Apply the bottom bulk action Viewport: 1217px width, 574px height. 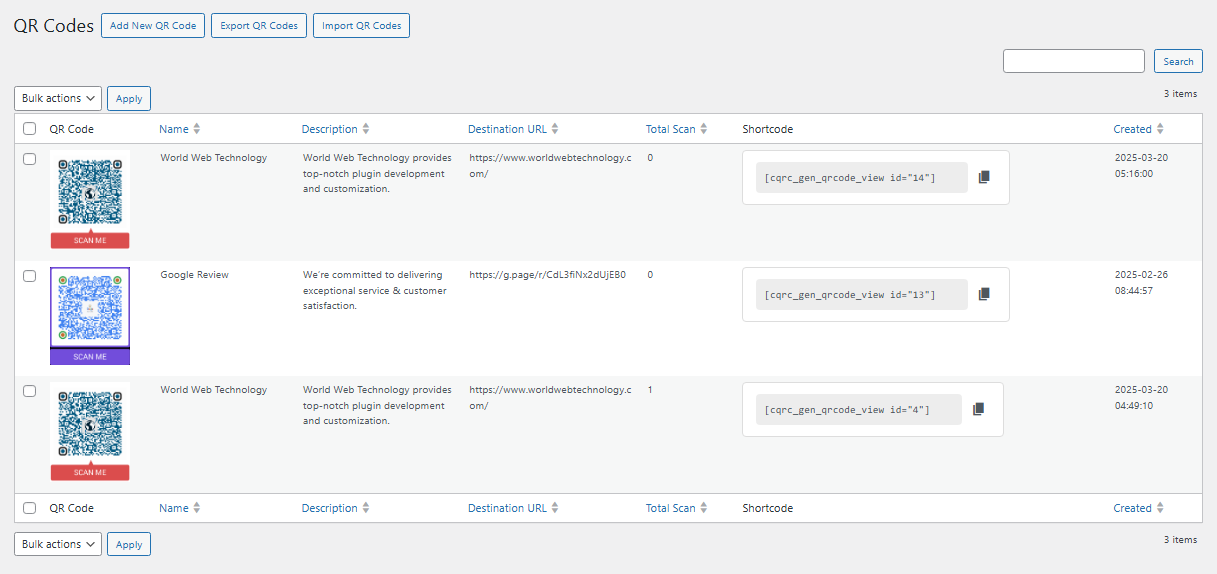tap(129, 544)
